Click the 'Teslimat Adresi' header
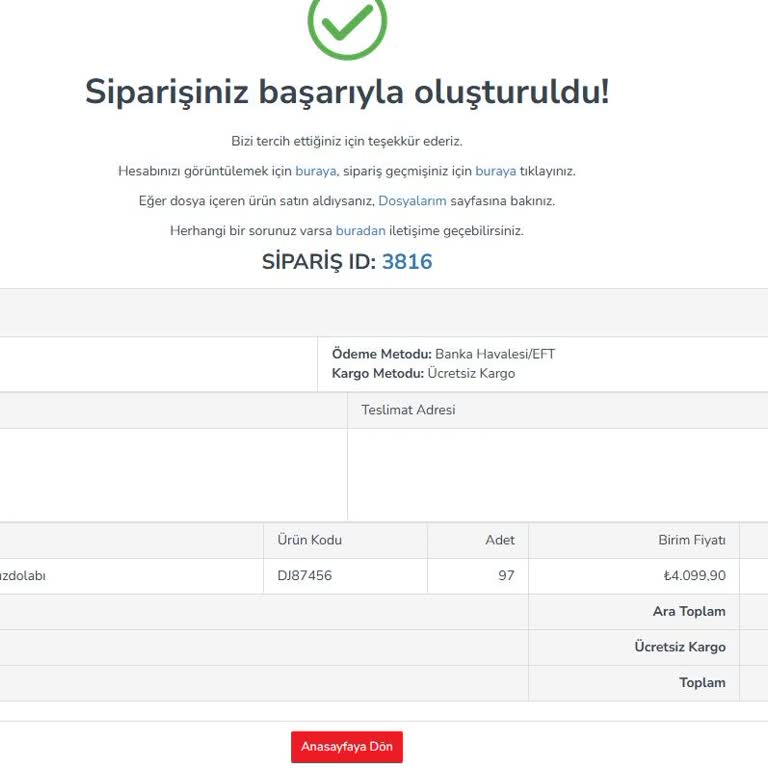The width and height of the screenshot is (768, 768). (408, 410)
